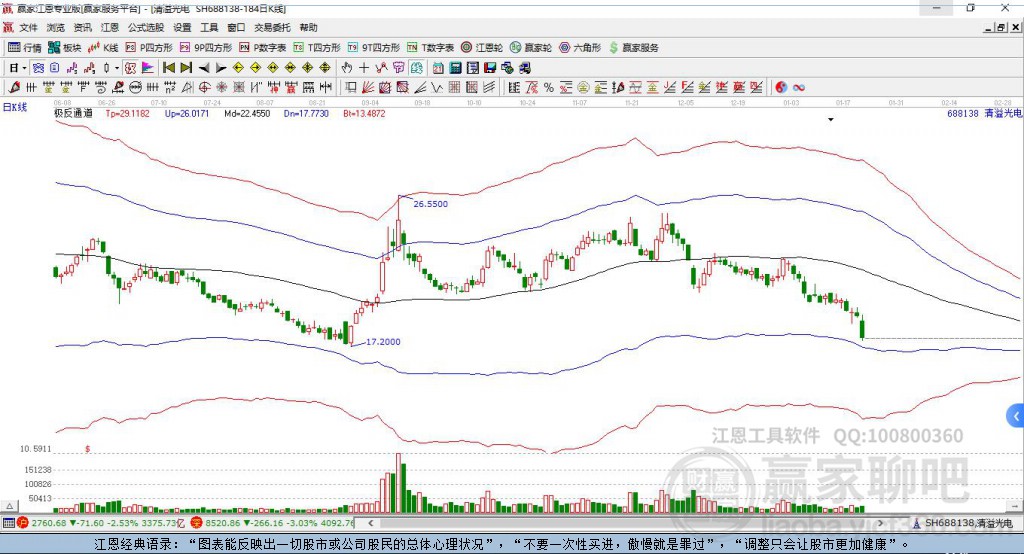Click the horizontal scrollbar track at bottom

[625, 523]
